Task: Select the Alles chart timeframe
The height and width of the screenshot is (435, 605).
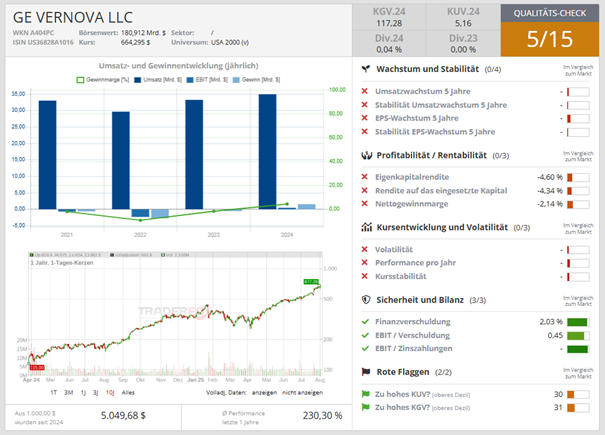Action: pyautogui.click(x=128, y=393)
